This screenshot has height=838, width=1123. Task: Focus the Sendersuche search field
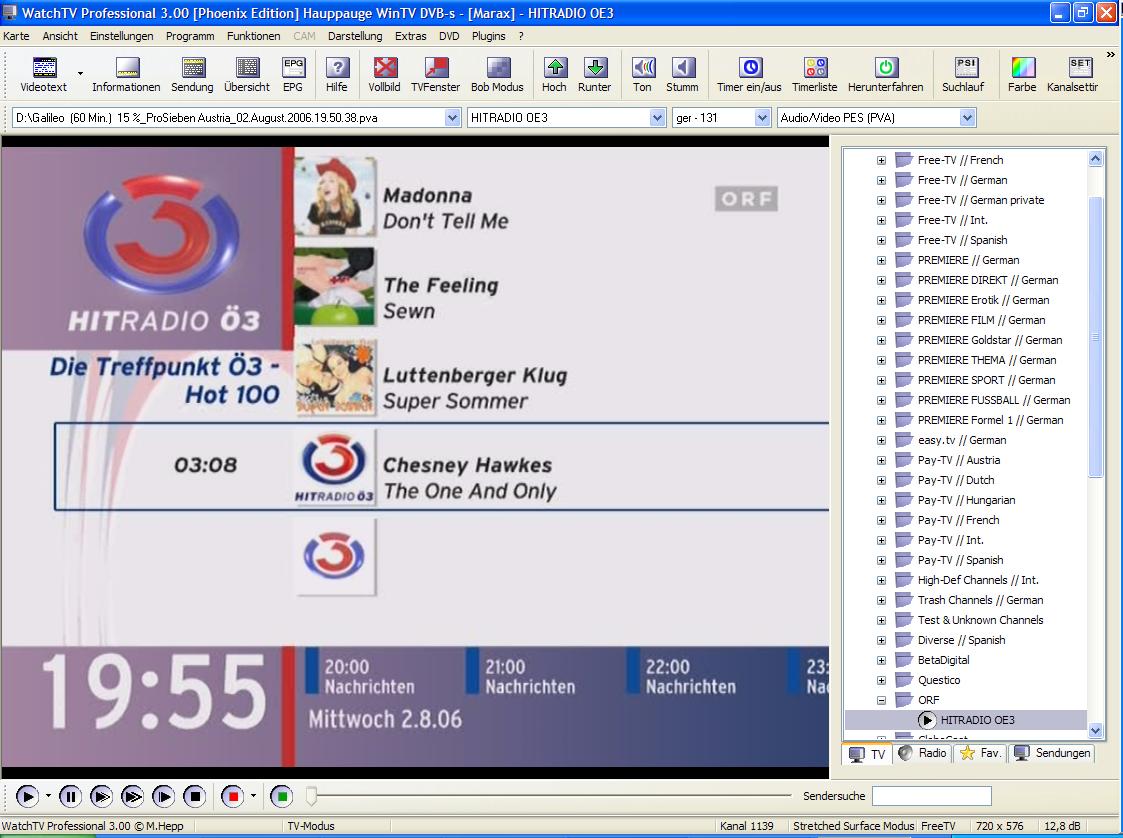pyautogui.click(x=932, y=796)
